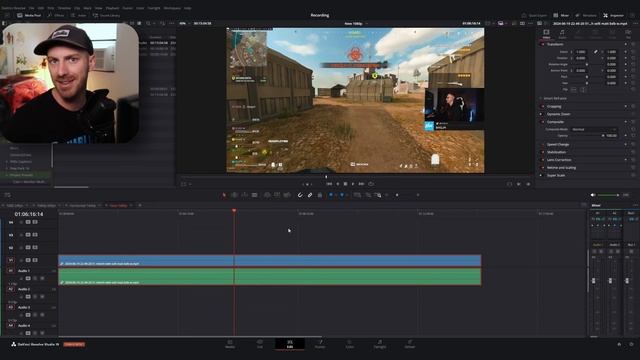Open the Sound Library panel

point(106,16)
